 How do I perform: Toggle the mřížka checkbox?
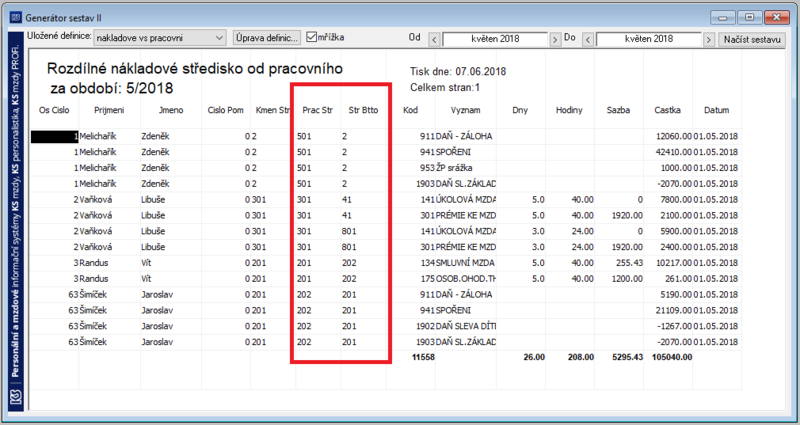tap(311, 37)
